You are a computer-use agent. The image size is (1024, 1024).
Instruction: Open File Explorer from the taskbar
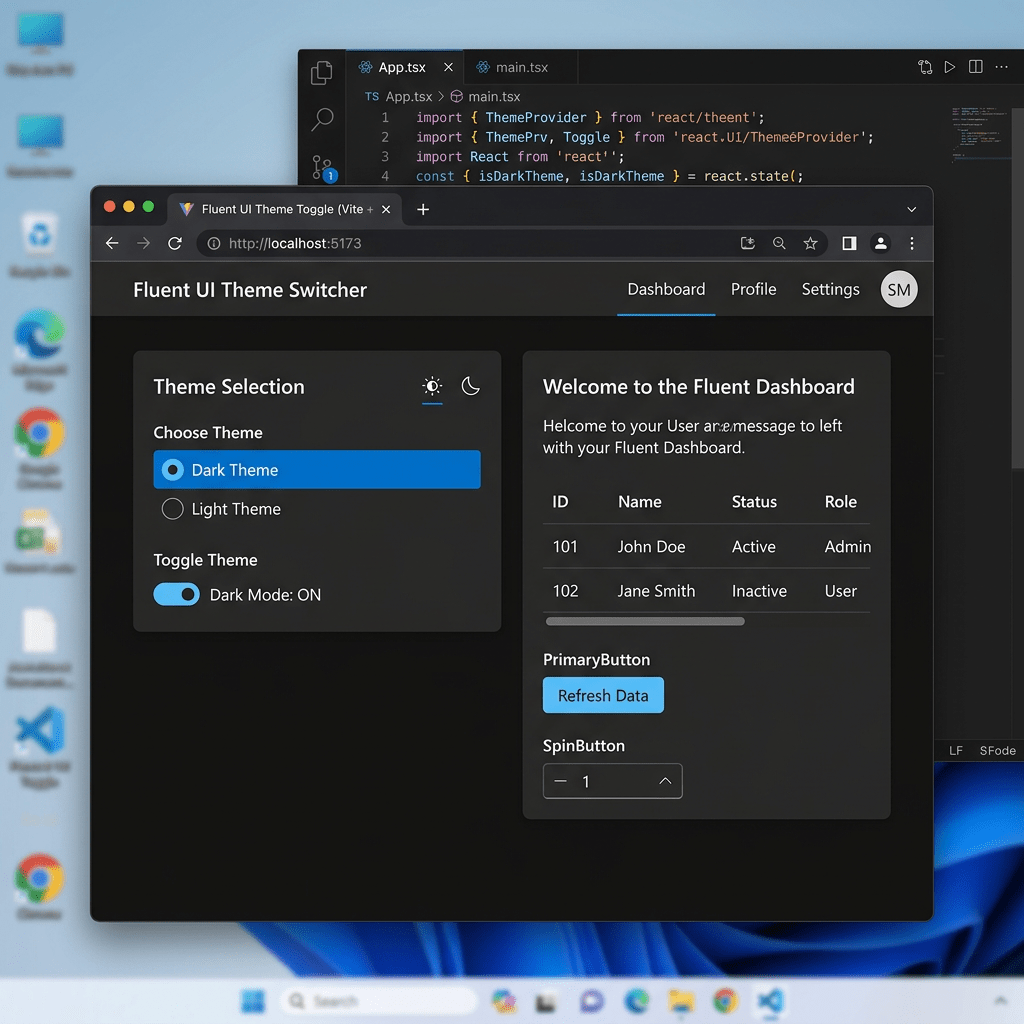click(x=681, y=1001)
